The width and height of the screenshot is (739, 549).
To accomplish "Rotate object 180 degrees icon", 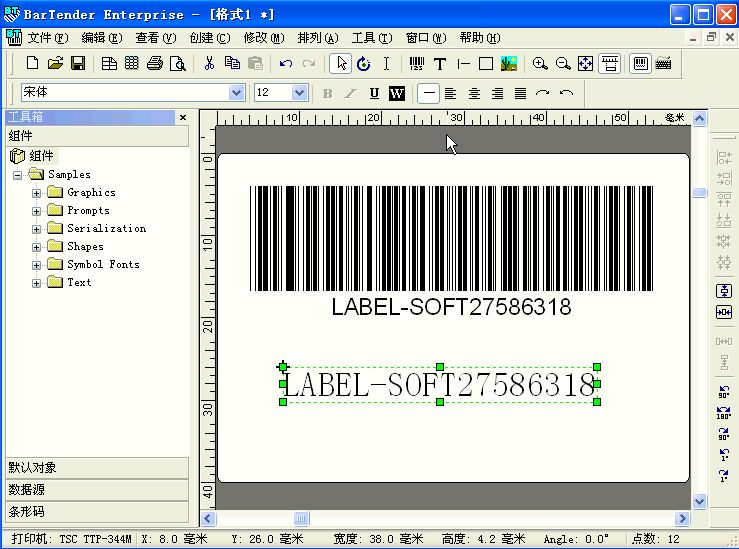I will [x=724, y=413].
